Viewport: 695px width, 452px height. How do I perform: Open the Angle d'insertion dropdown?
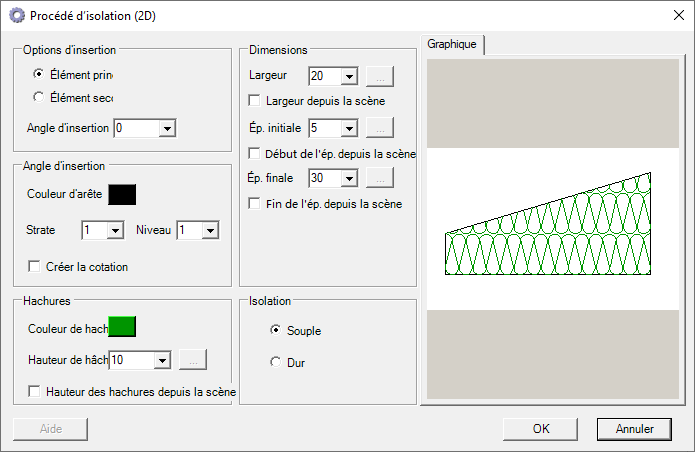(167, 128)
